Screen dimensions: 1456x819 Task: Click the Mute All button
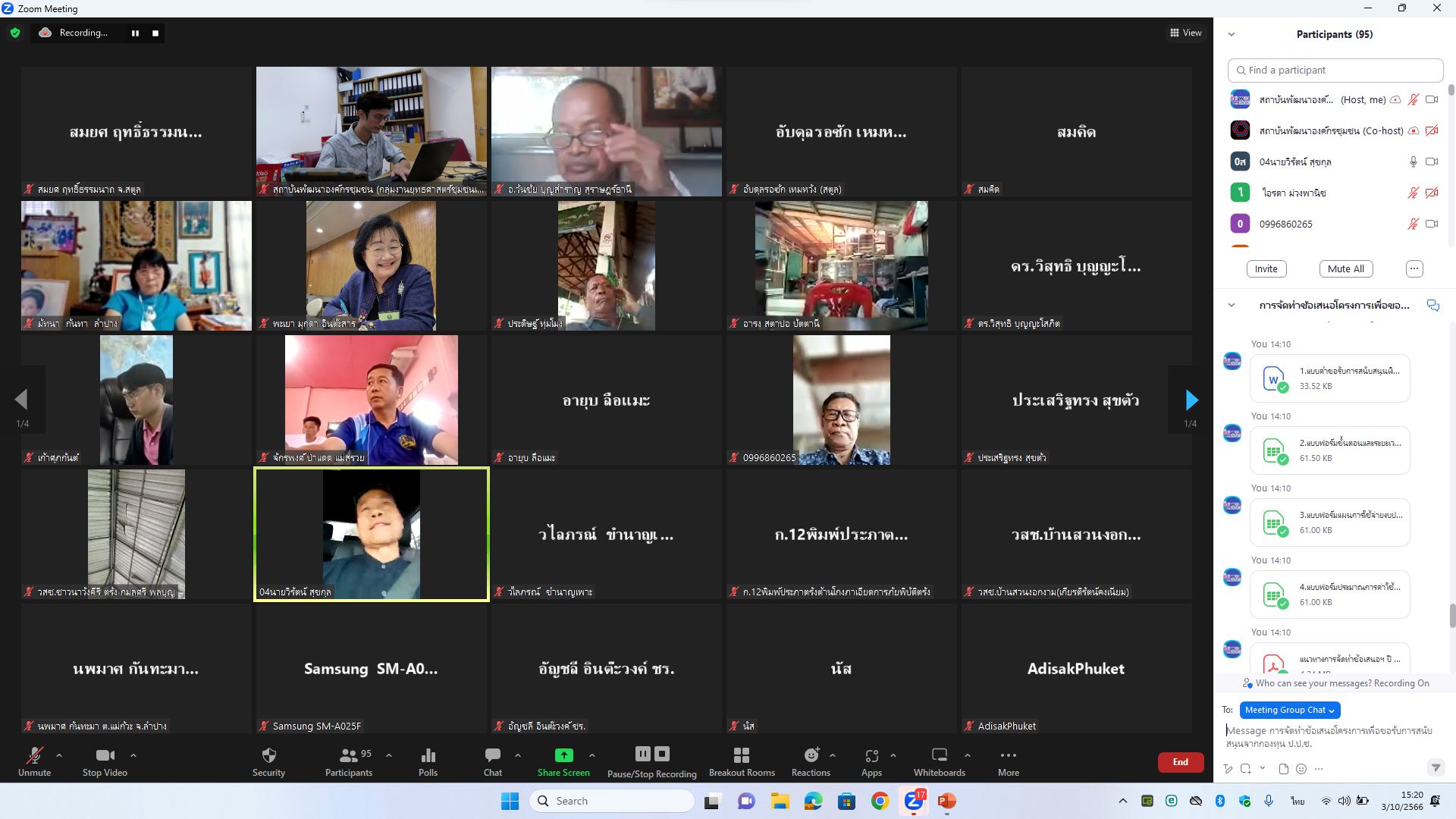[1346, 269]
